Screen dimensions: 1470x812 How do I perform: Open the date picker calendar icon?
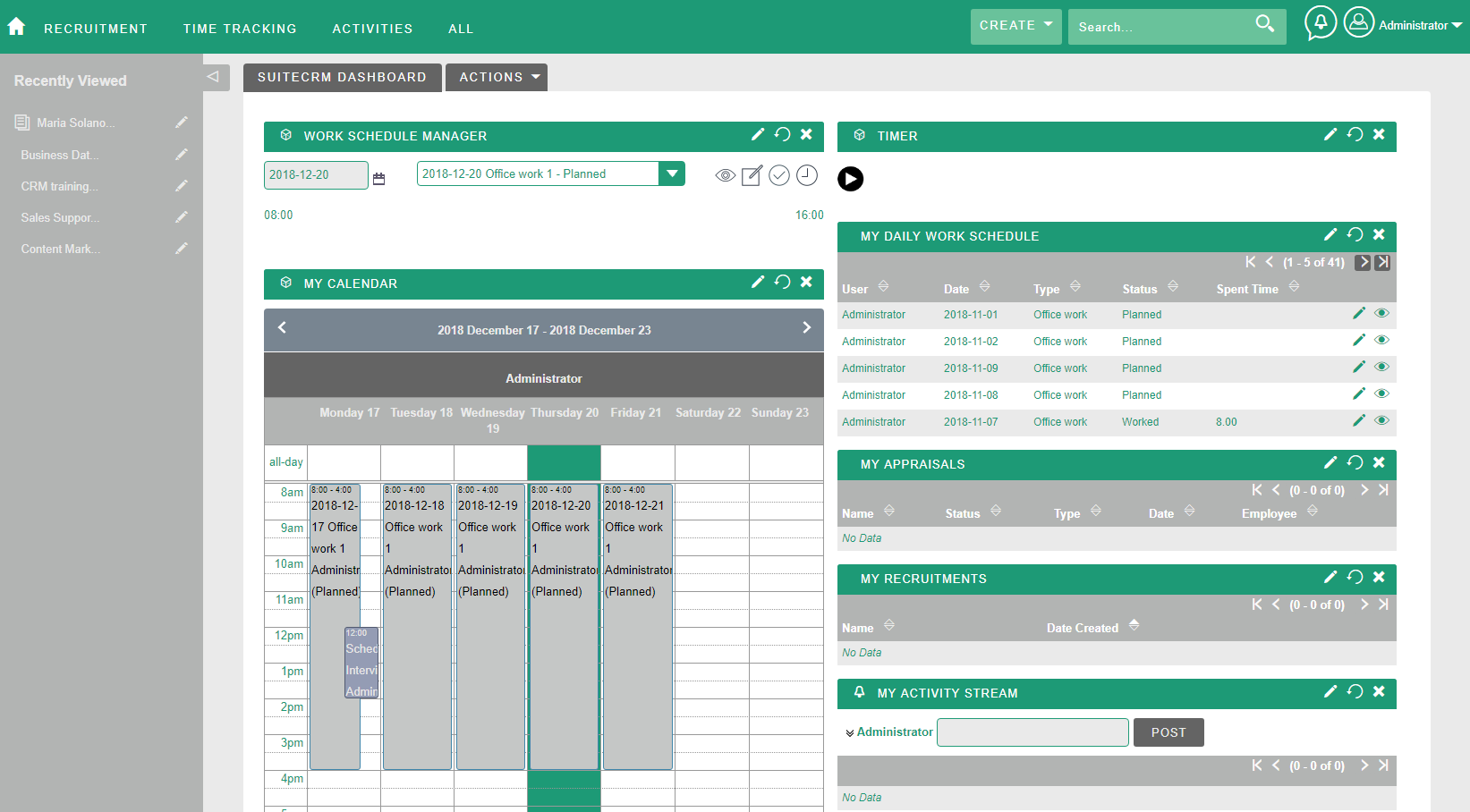(378, 179)
